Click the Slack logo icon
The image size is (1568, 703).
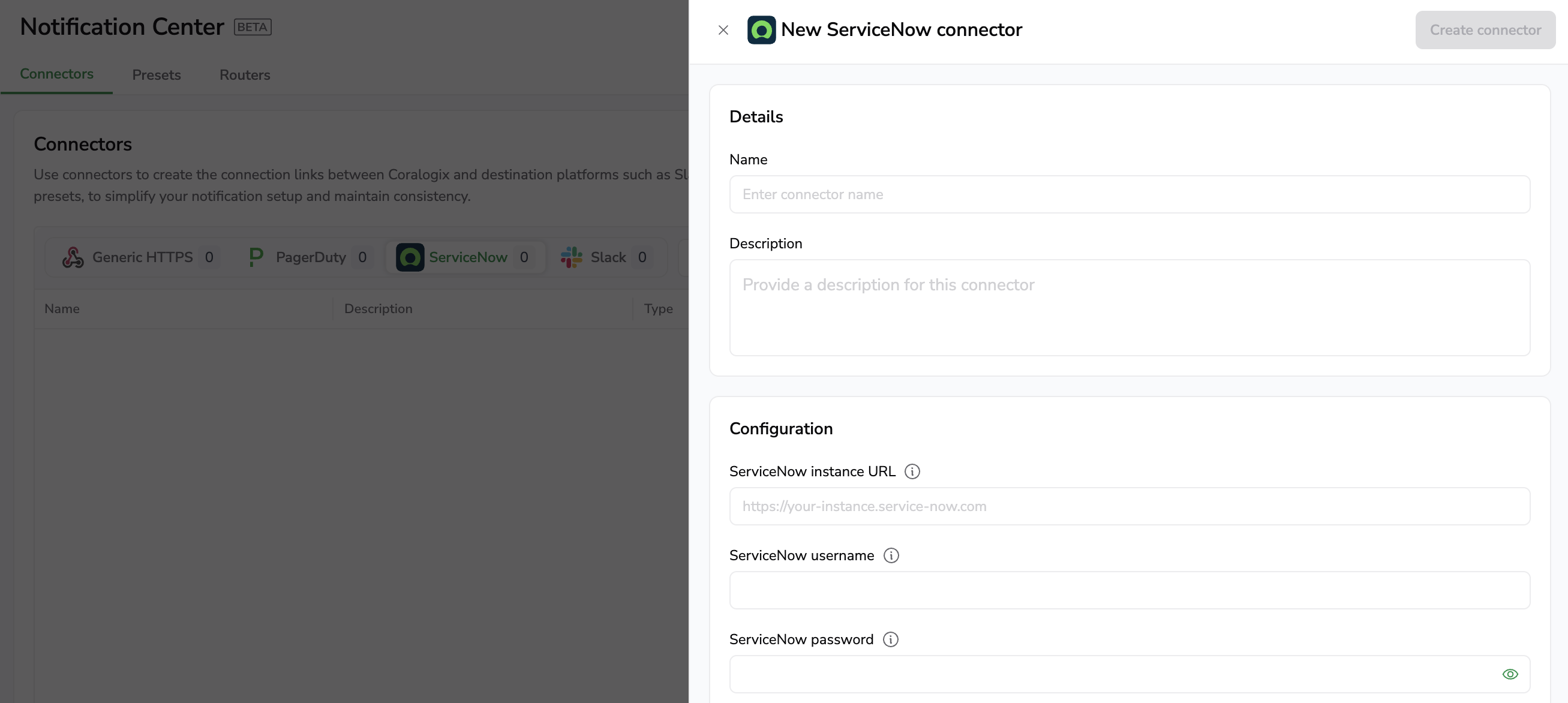[571, 257]
